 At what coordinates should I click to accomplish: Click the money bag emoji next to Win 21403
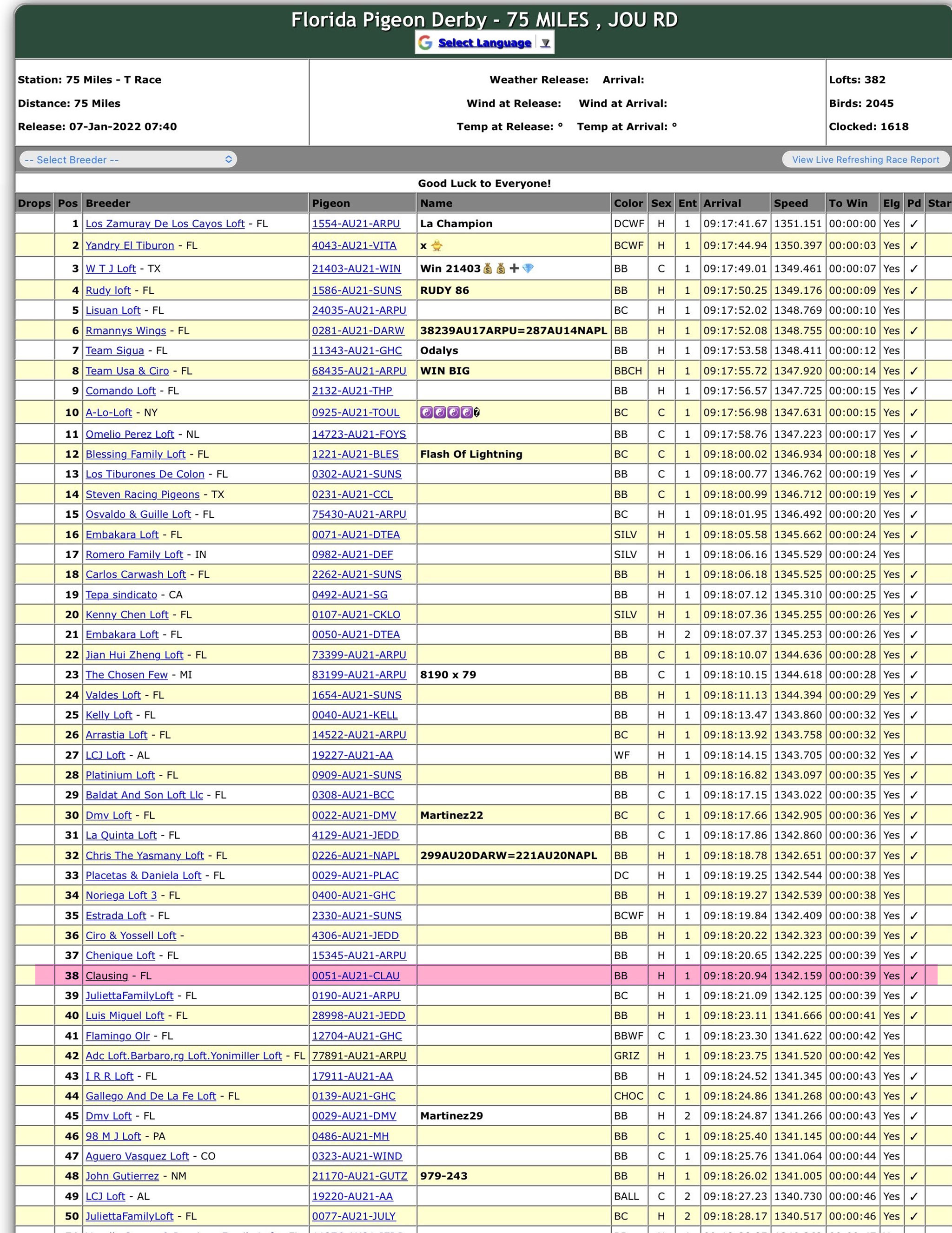tap(488, 269)
